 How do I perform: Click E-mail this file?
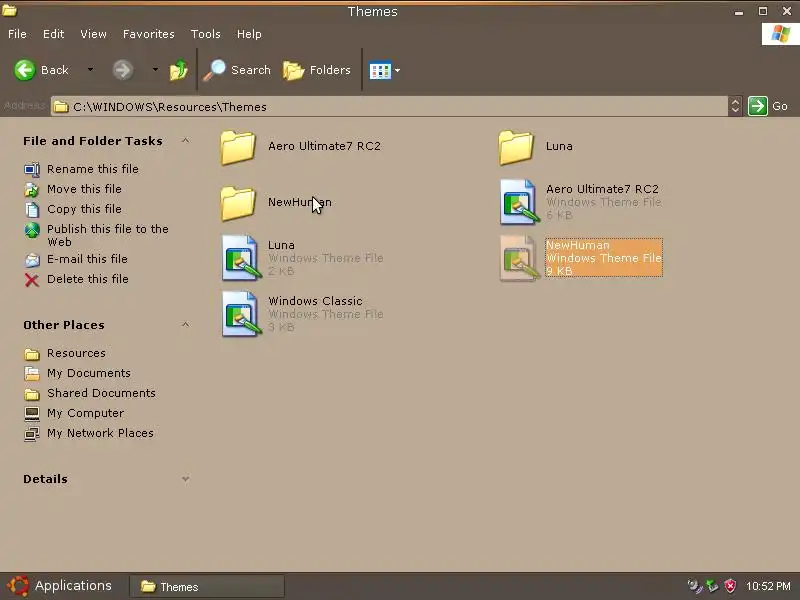[87, 259]
